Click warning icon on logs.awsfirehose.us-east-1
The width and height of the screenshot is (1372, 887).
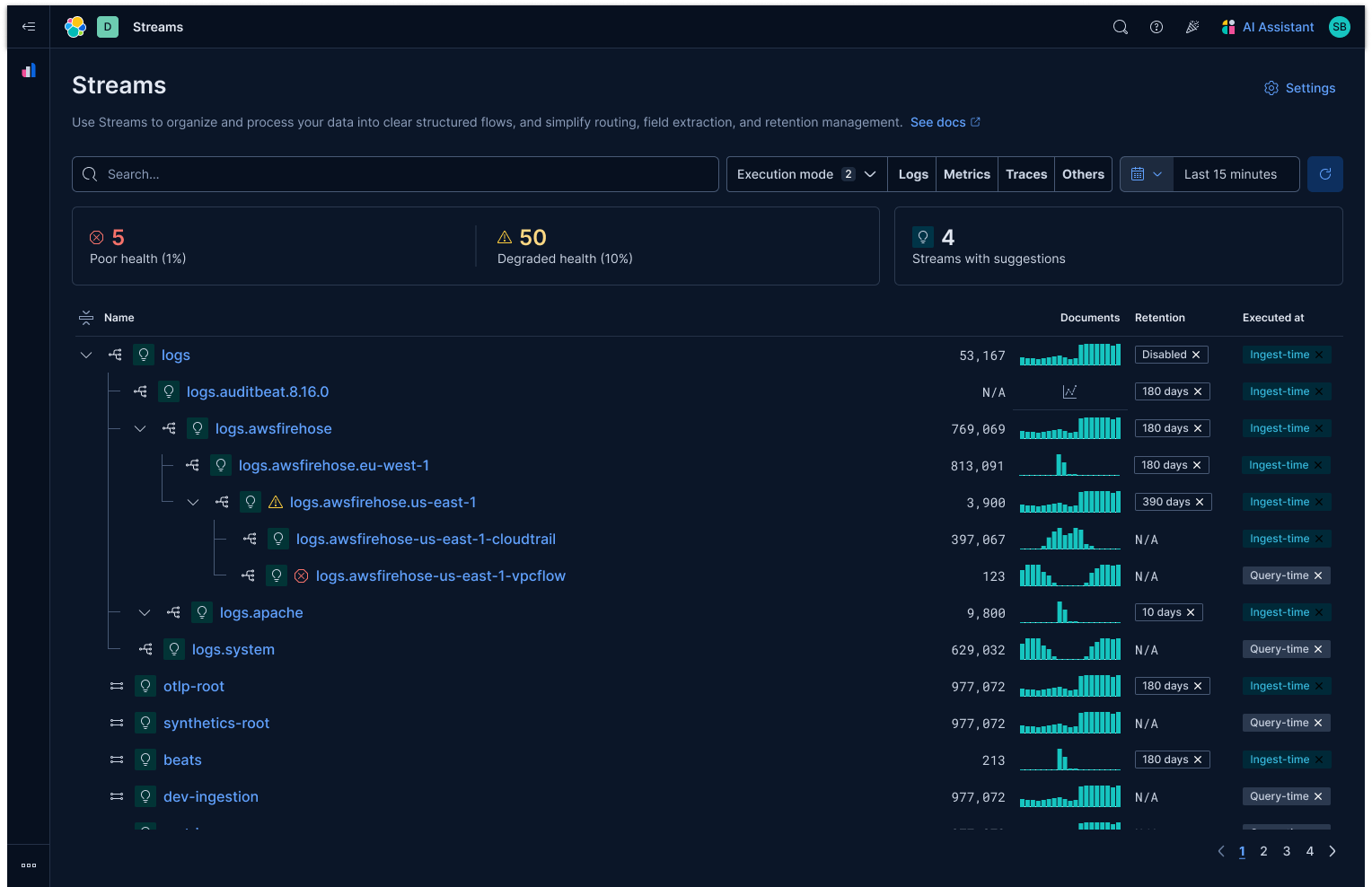tap(276, 502)
